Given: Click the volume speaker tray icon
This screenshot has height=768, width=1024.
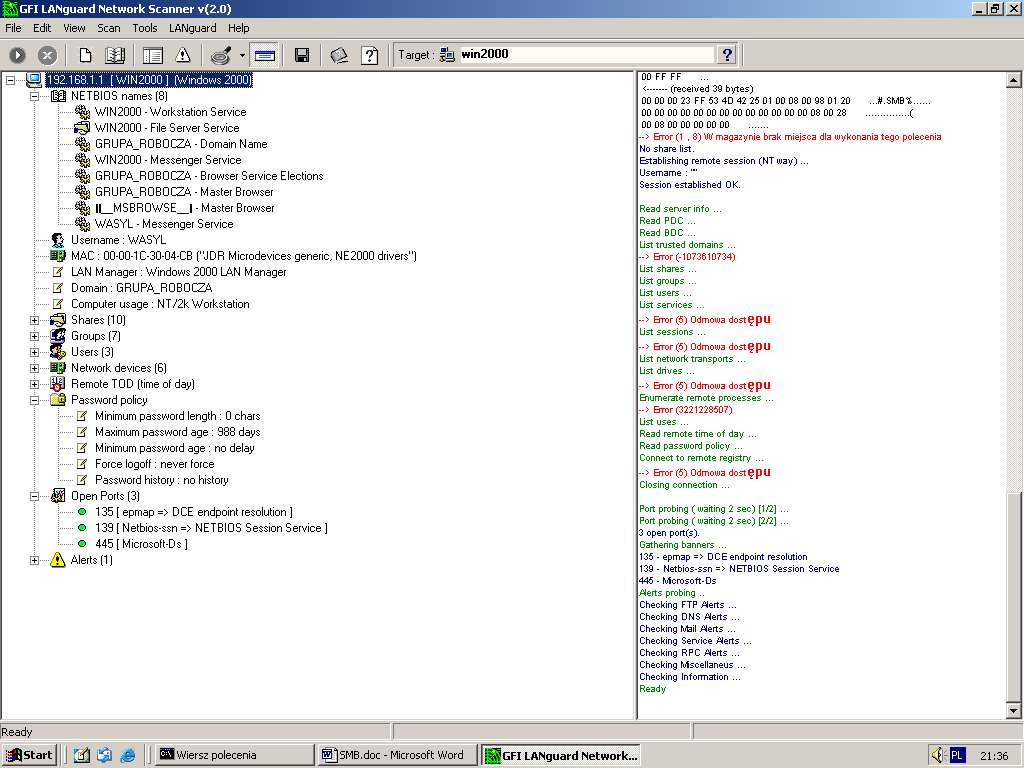Looking at the screenshot, I should [936, 756].
